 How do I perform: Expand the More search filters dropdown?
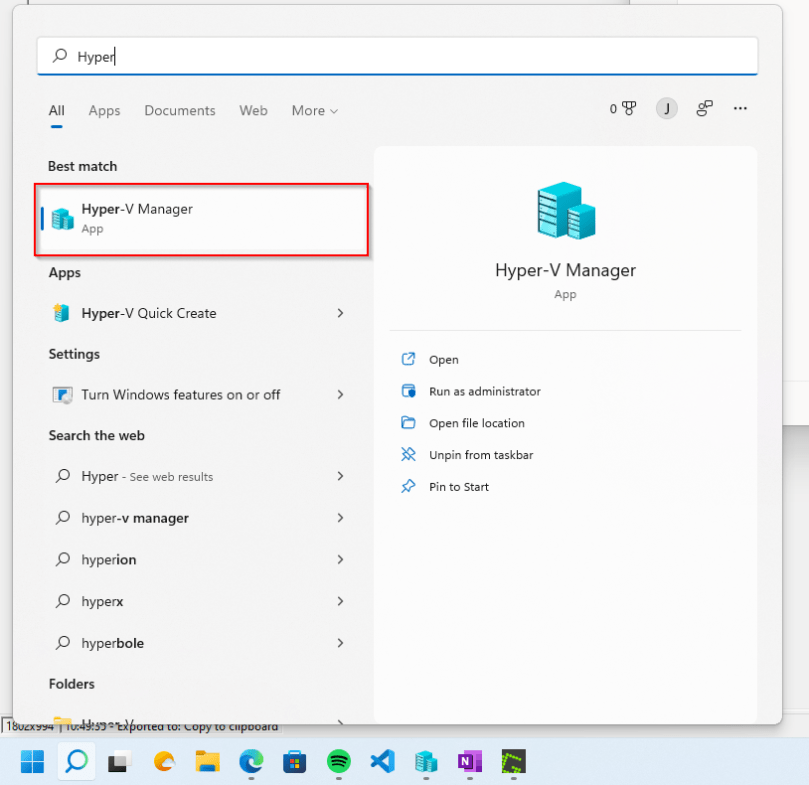(314, 111)
